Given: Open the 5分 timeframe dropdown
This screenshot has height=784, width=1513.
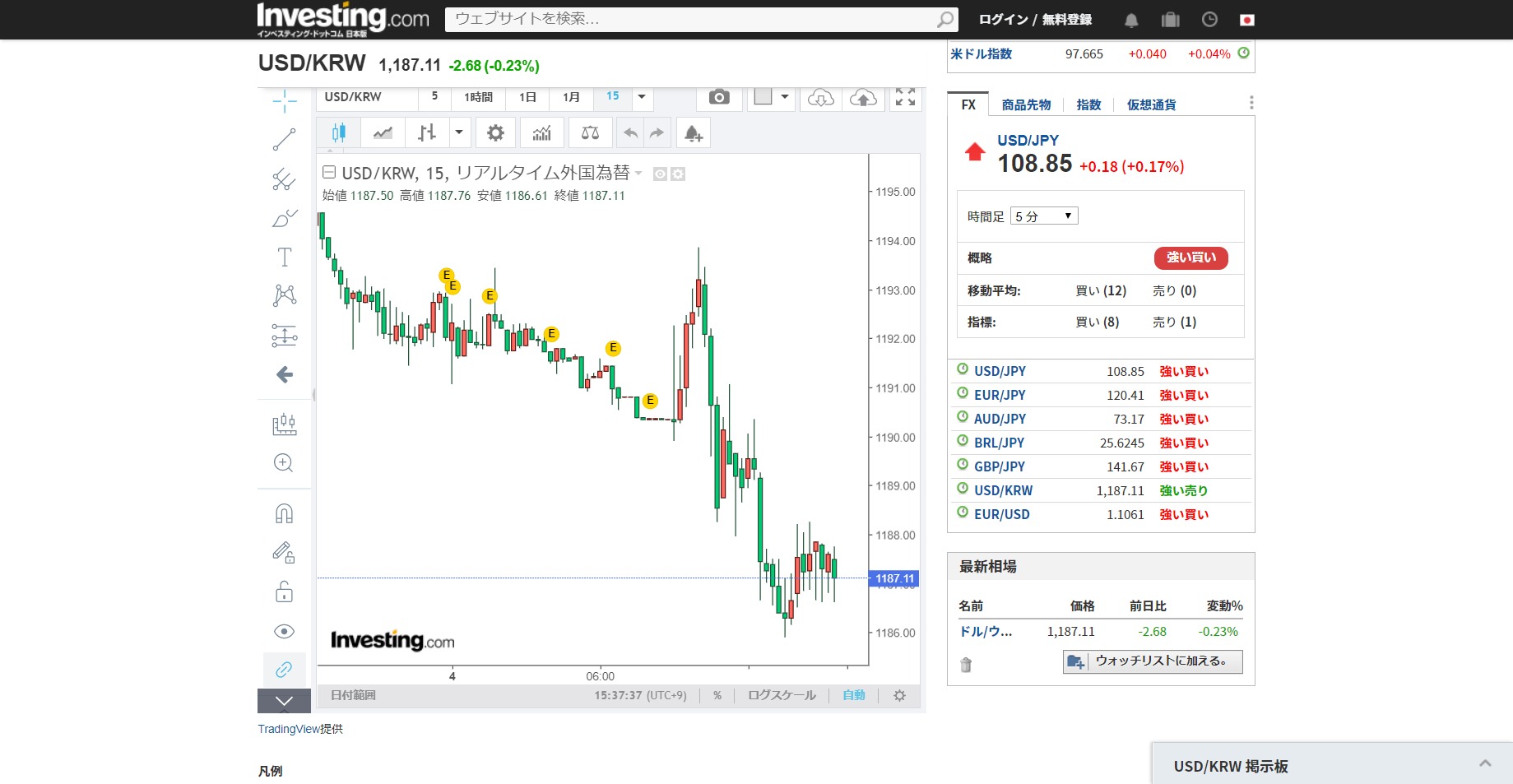Looking at the screenshot, I should (x=1043, y=216).
